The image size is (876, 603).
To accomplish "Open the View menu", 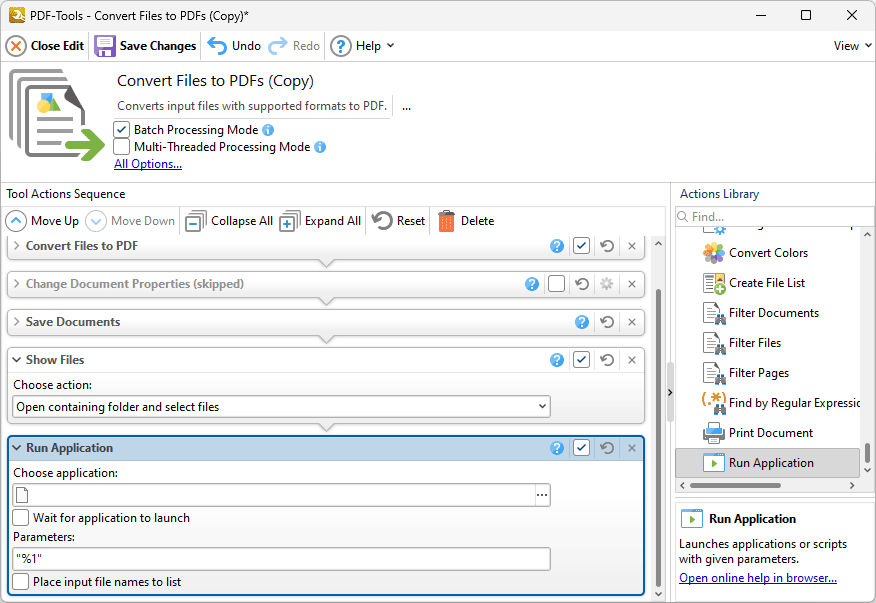I will pos(852,46).
